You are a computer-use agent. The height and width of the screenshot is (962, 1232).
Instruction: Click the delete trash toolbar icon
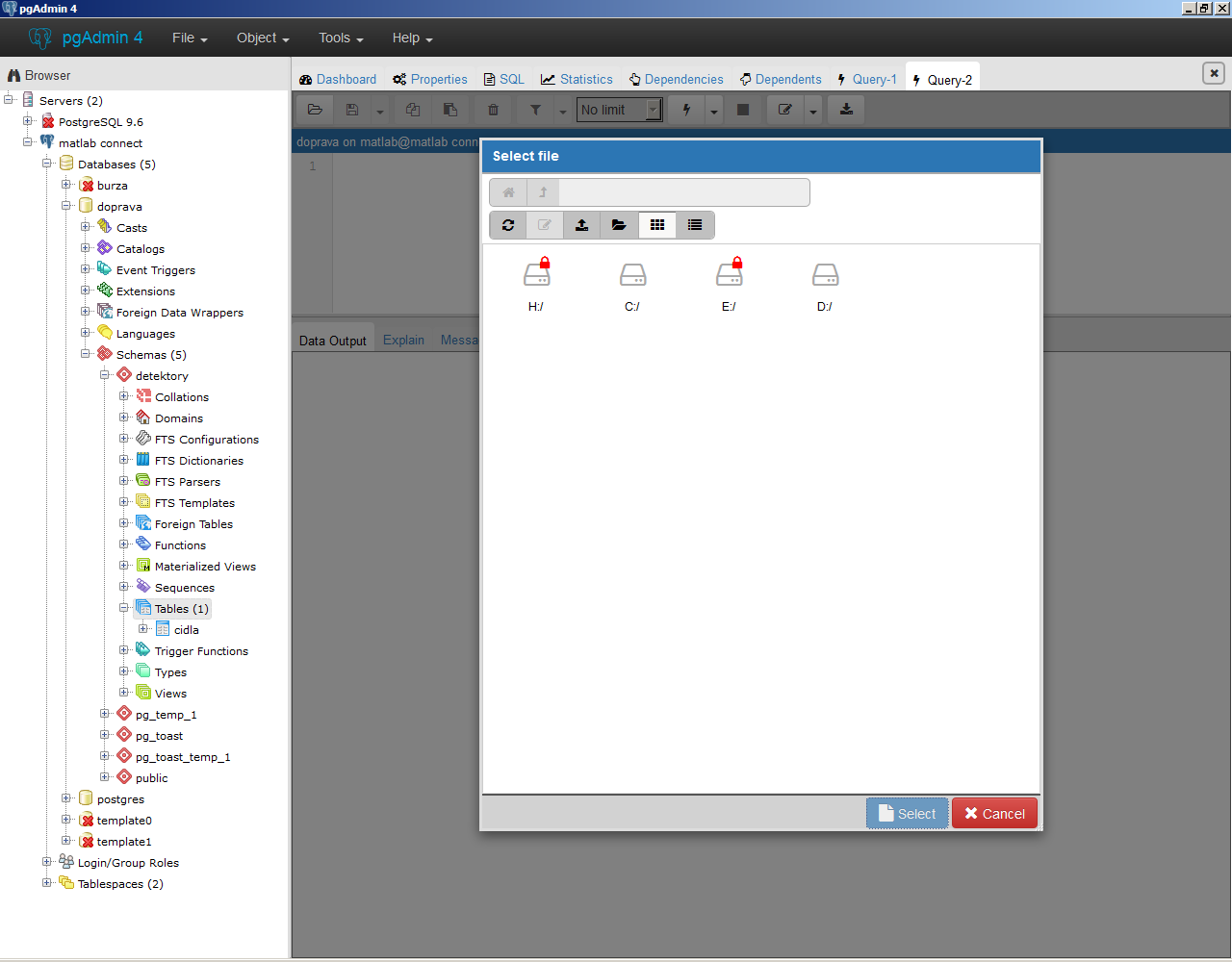[493, 110]
